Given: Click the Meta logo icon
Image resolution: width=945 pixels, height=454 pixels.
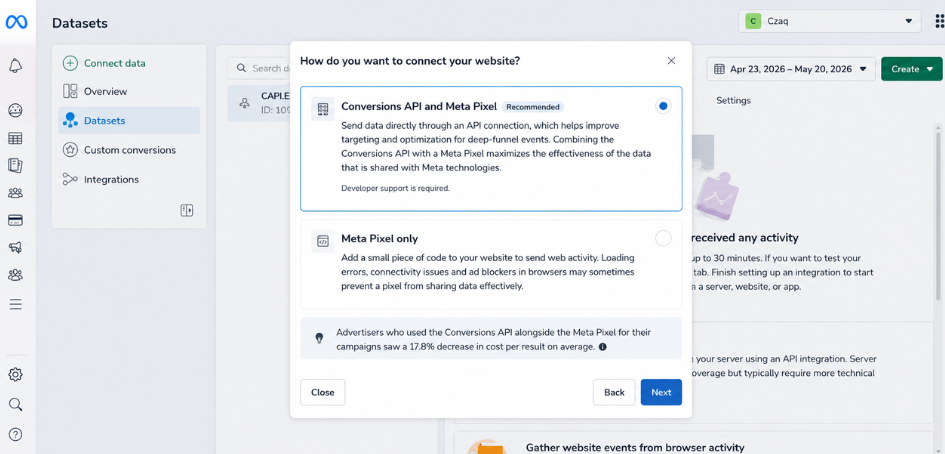Looking at the screenshot, I should pyautogui.click(x=16, y=22).
